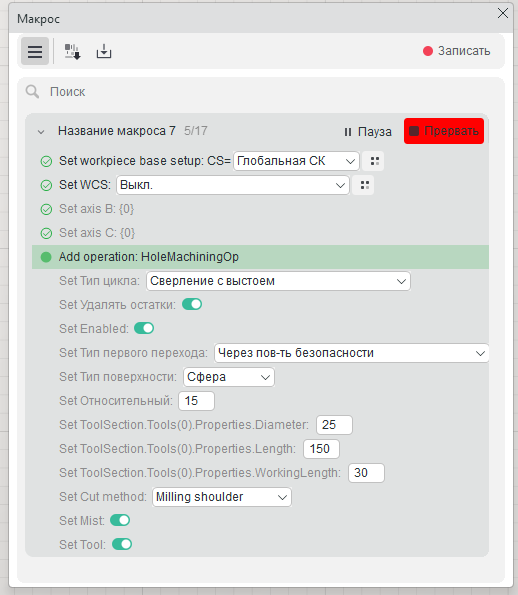
Task: Click the step-by-step run macro icon
Action: click(x=72, y=51)
